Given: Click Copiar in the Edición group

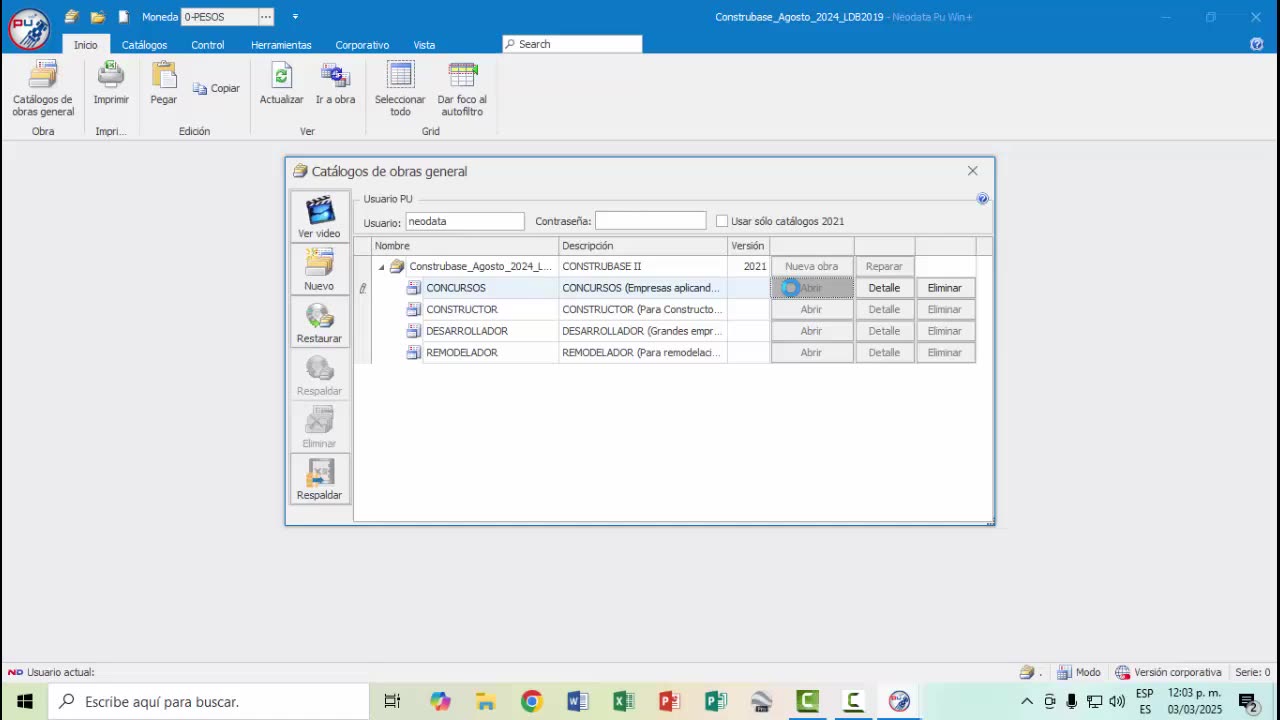Looking at the screenshot, I should pyautogui.click(x=216, y=88).
